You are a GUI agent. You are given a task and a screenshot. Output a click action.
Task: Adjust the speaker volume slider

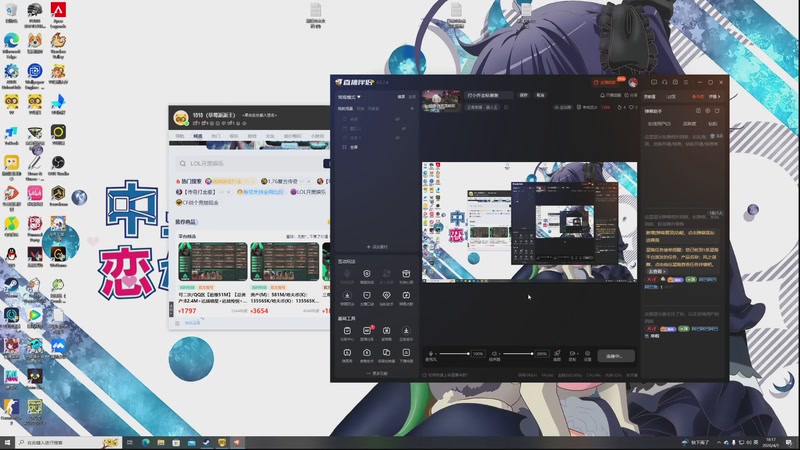(518, 354)
